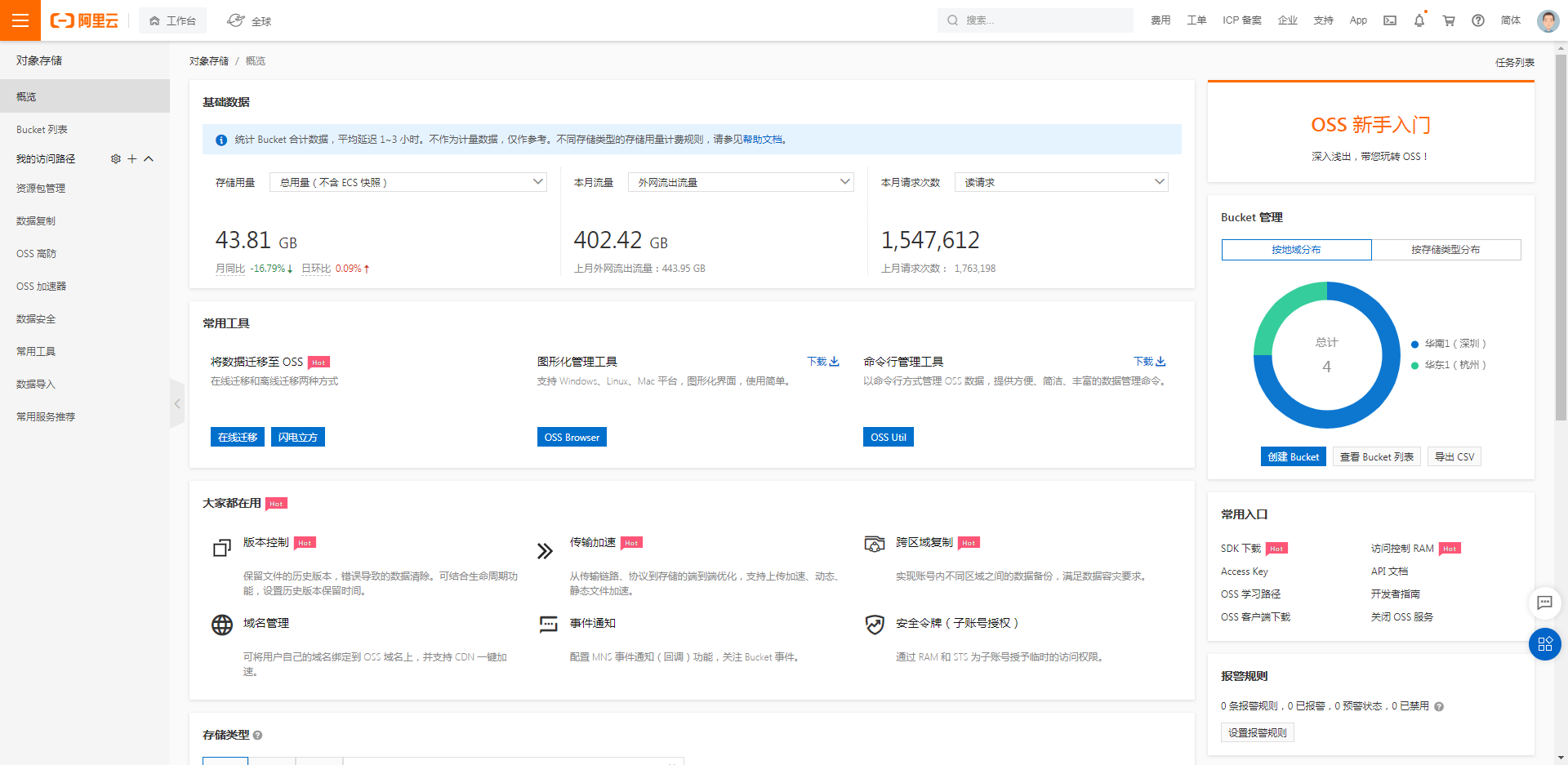Screen dimensions: 1568x765
Task: Click the 华南1（深圳）legend blue dot
Action: point(1415,344)
